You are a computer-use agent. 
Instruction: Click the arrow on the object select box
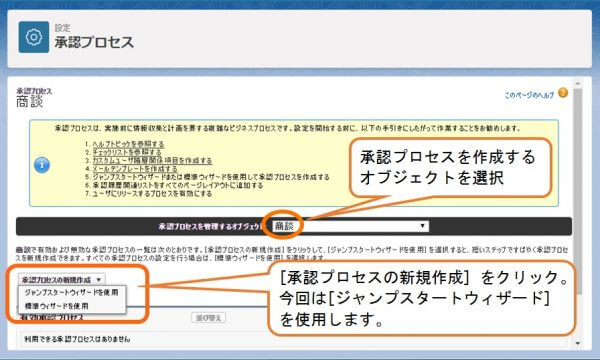[422, 226]
